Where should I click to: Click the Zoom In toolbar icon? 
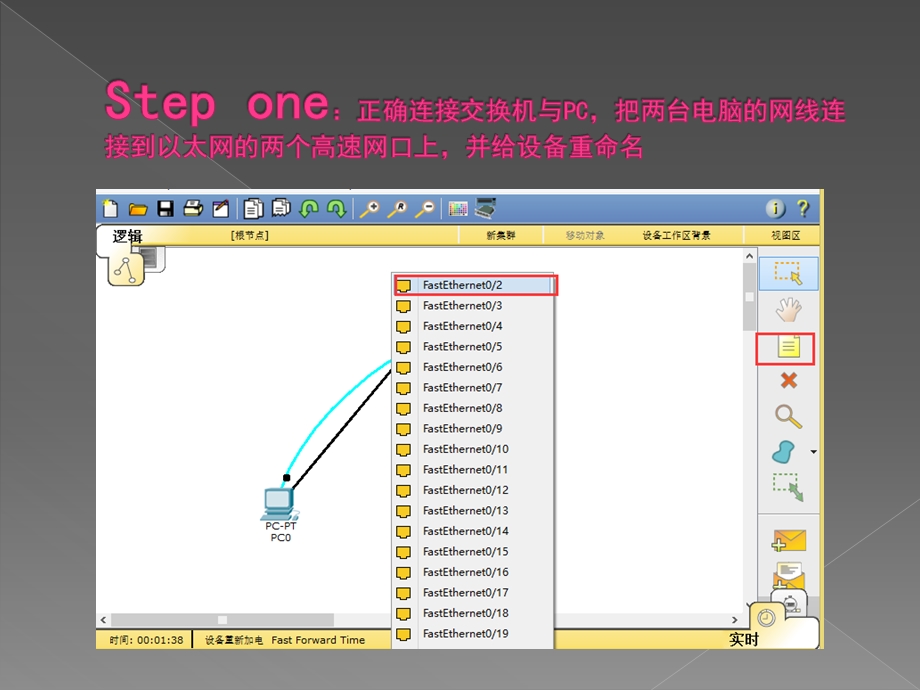(x=371, y=208)
